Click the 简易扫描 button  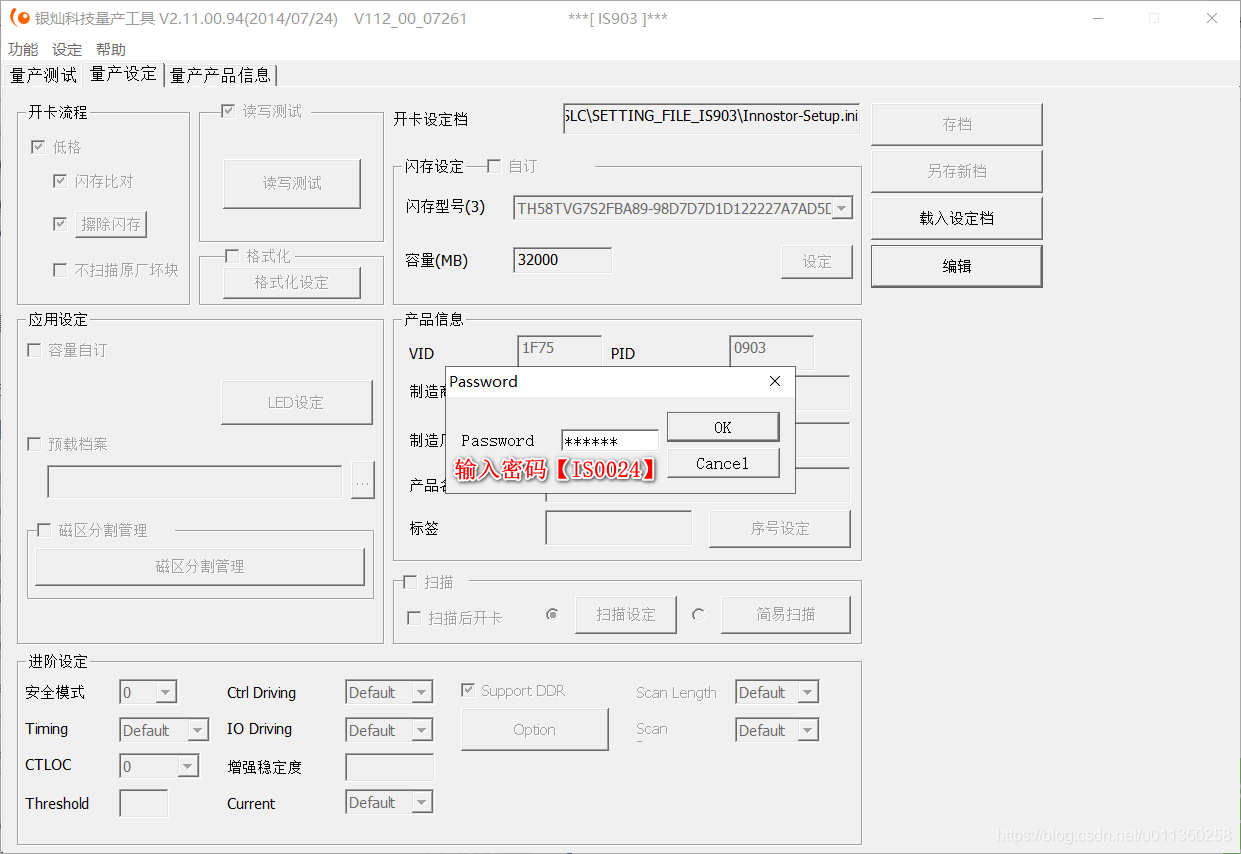786,614
